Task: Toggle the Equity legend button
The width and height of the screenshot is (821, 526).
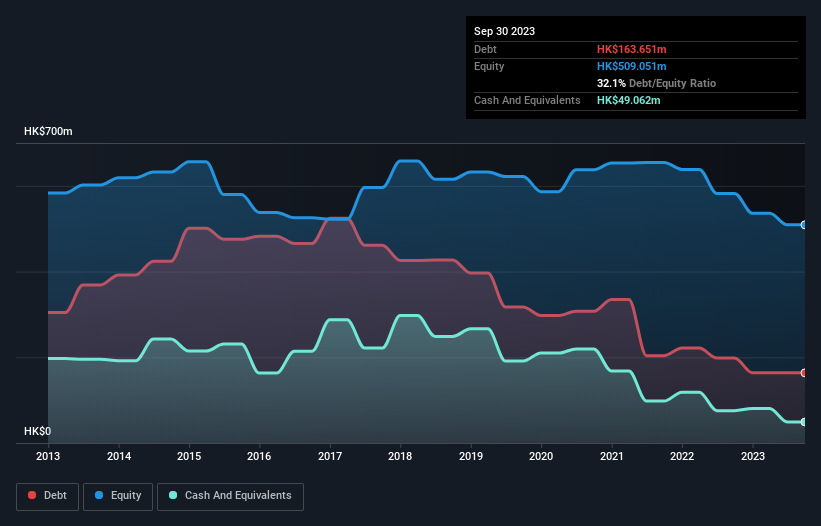Action: pyautogui.click(x=118, y=496)
